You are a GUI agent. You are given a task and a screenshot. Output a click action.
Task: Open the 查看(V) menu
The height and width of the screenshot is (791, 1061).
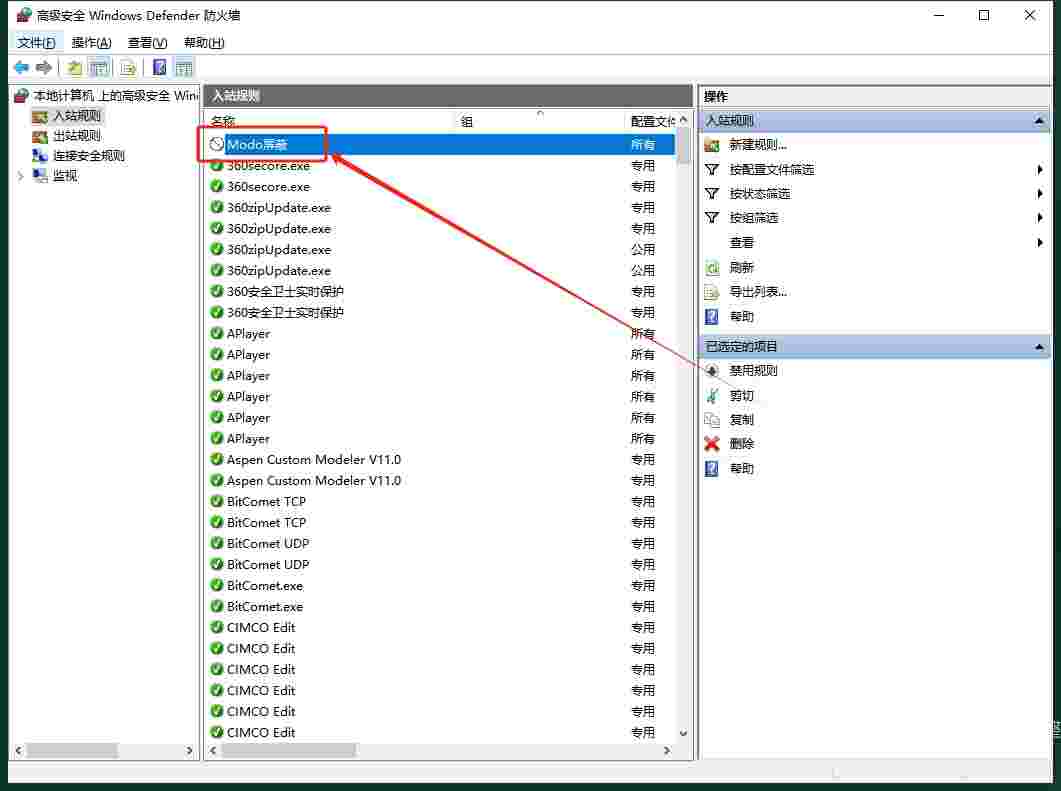click(x=146, y=42)
